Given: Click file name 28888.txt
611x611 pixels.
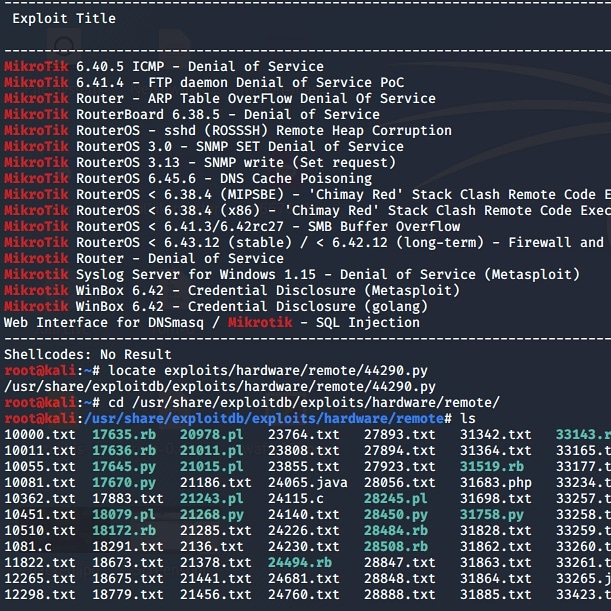Looking at the screenshot, I should coord(399,594).
